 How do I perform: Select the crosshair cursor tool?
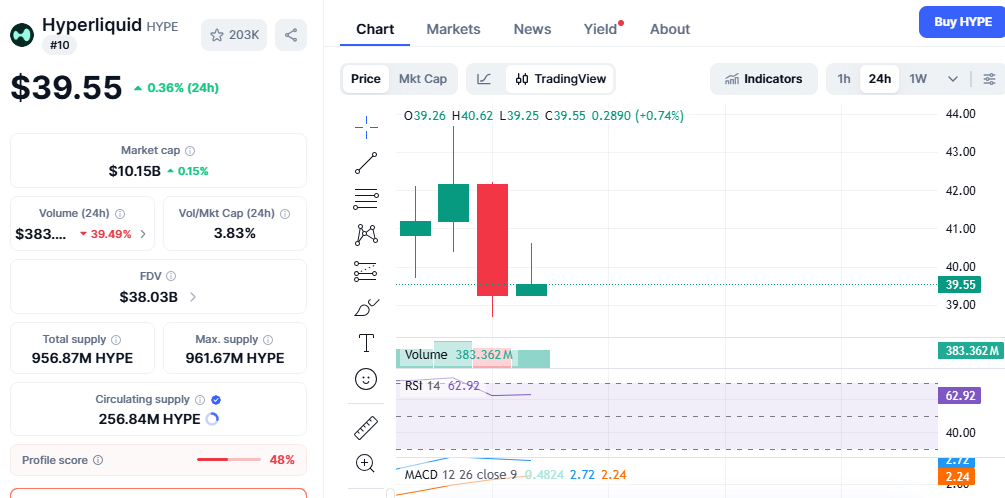click(366, 126)
